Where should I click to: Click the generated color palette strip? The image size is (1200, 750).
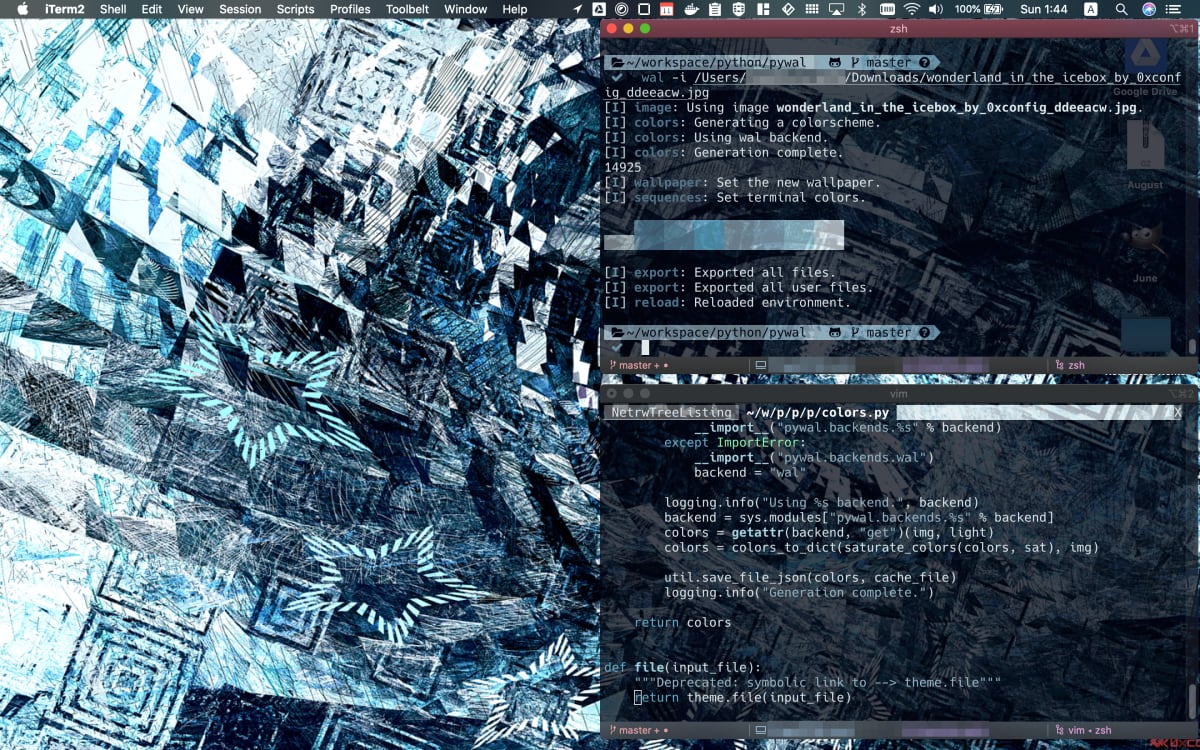click(724, 235)
